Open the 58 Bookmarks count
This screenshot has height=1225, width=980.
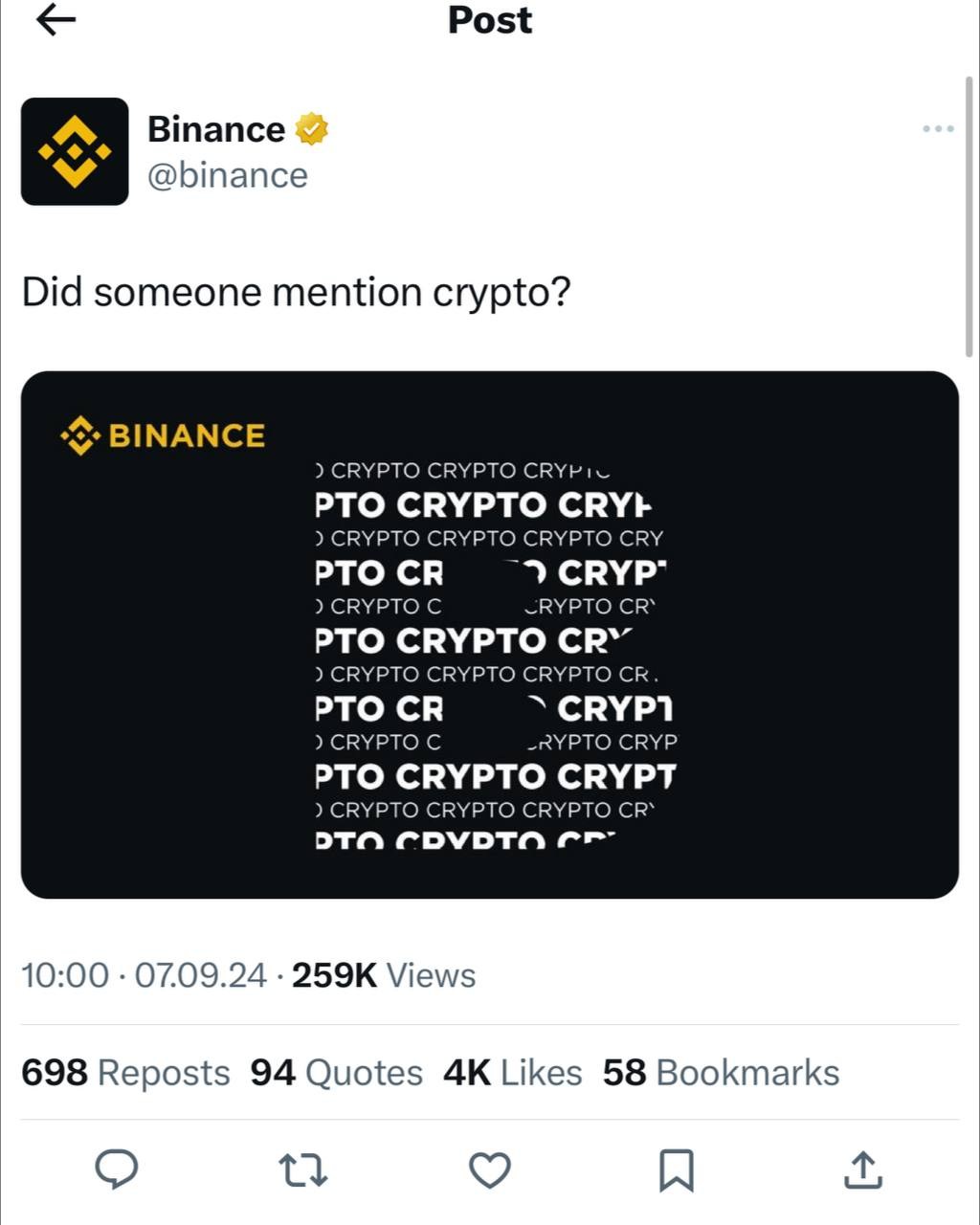point(721,1073)
